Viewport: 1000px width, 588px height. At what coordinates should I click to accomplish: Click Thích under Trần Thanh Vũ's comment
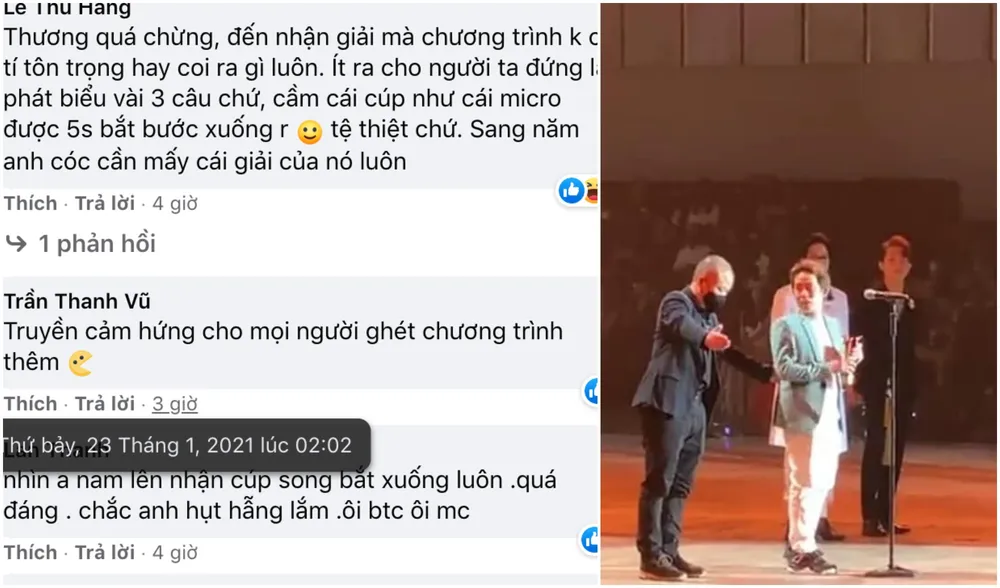coord(31,404)
